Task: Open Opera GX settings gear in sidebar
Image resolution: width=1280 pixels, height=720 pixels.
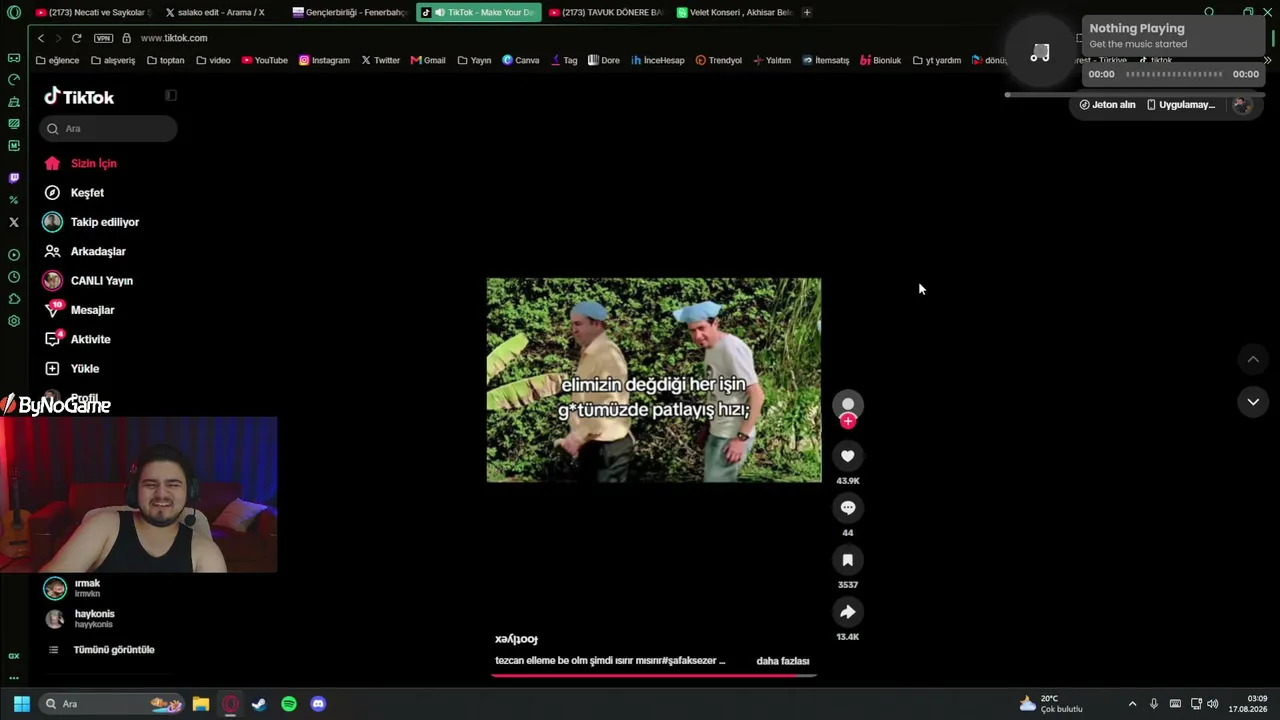Action: [14, 321]
